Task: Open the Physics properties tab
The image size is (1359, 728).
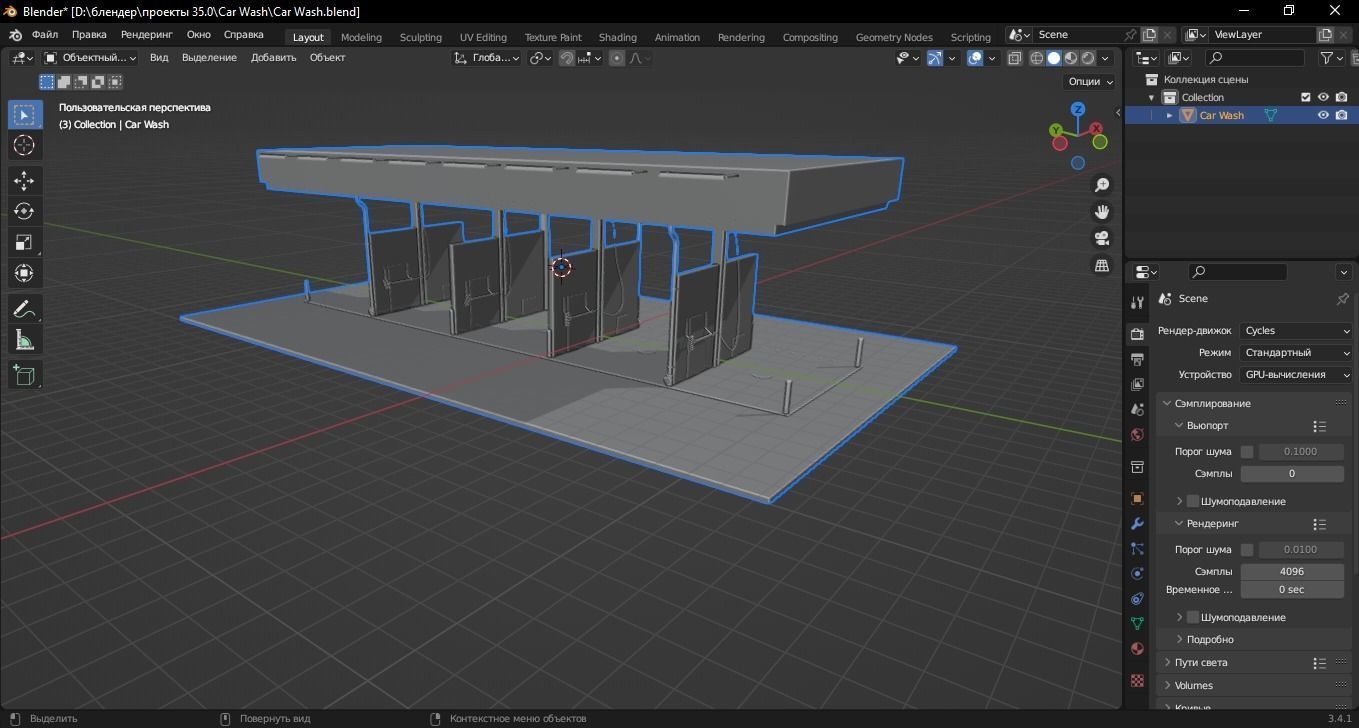Action: pyautogui.click(x=1137, y=573)
